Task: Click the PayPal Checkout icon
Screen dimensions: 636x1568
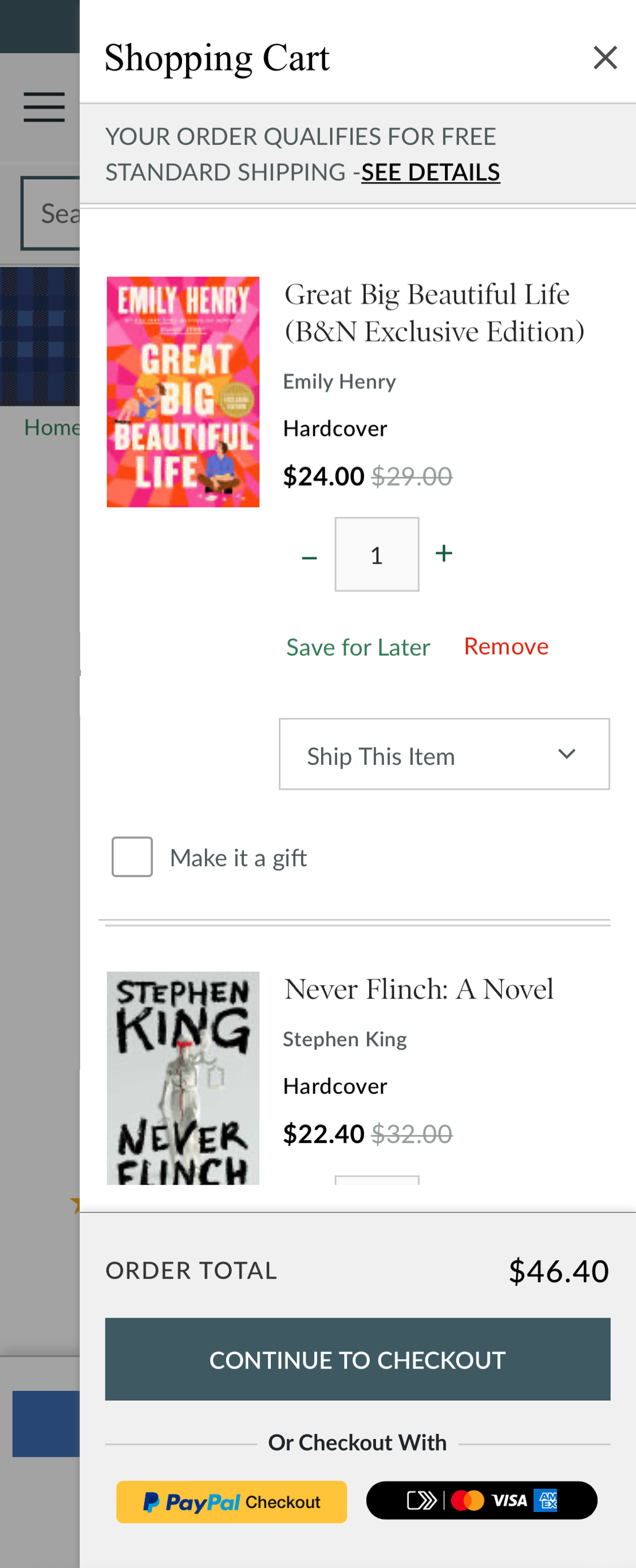Action: click(x=231, y=1501)
